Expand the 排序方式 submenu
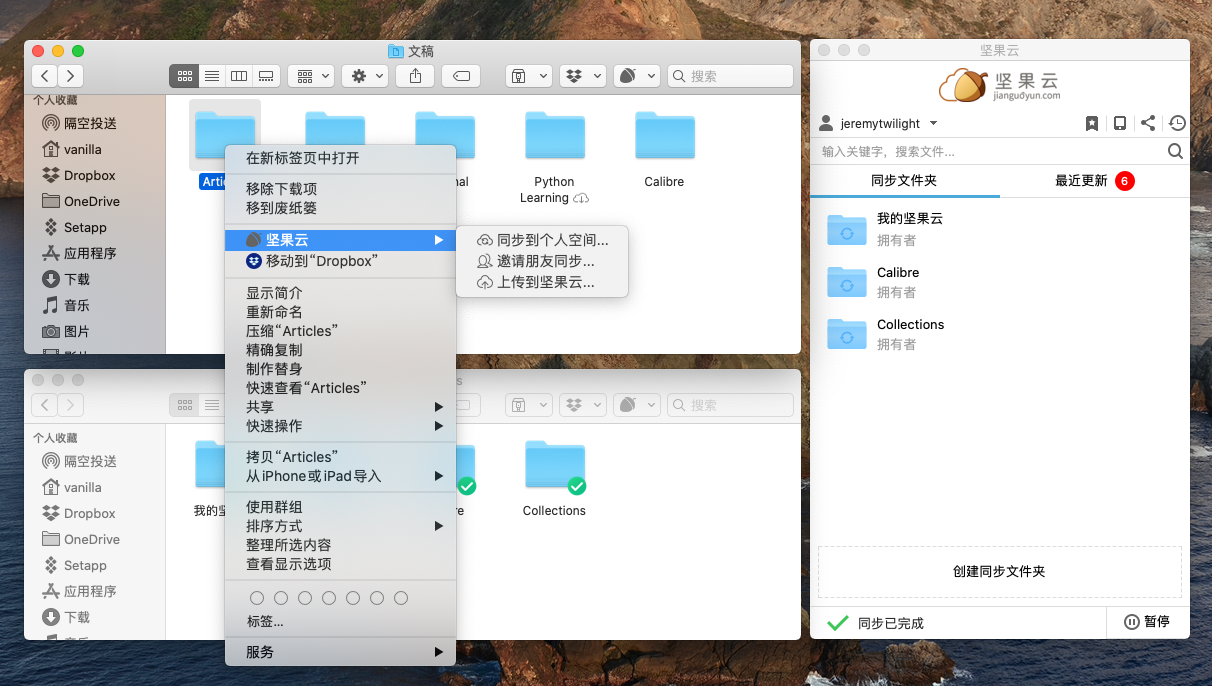1212x686 pixels. 340,526
